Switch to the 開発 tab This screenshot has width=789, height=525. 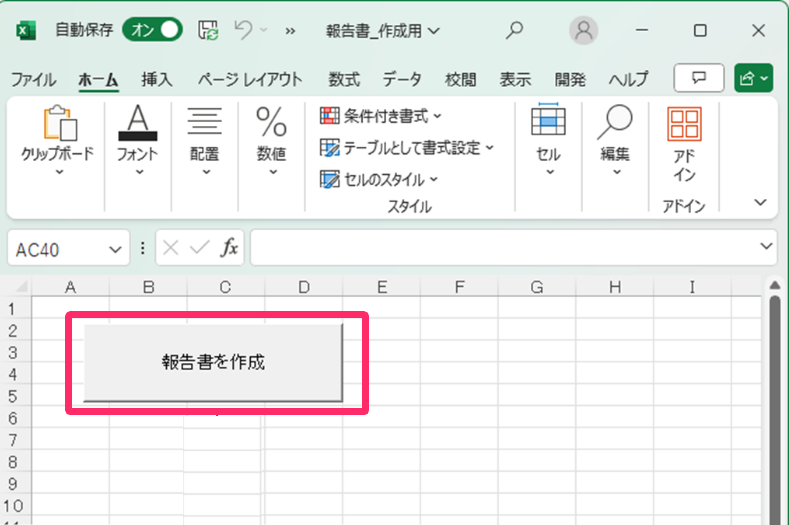pos(570,80)
